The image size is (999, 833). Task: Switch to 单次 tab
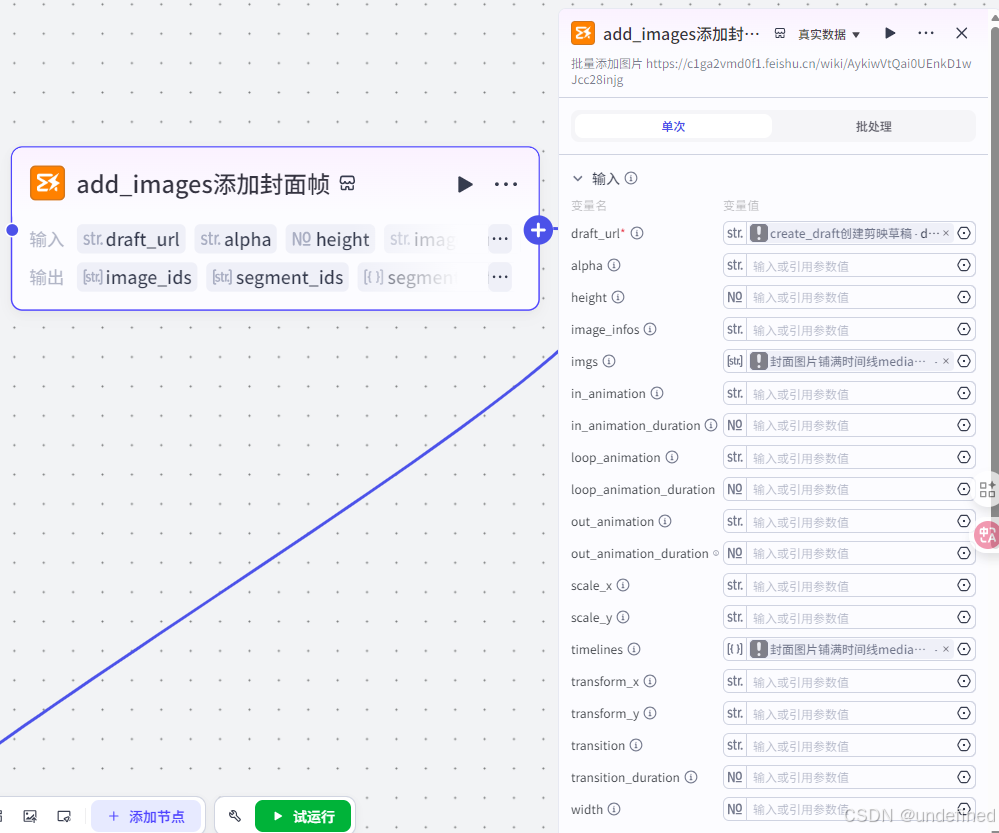tap(673, 126)
